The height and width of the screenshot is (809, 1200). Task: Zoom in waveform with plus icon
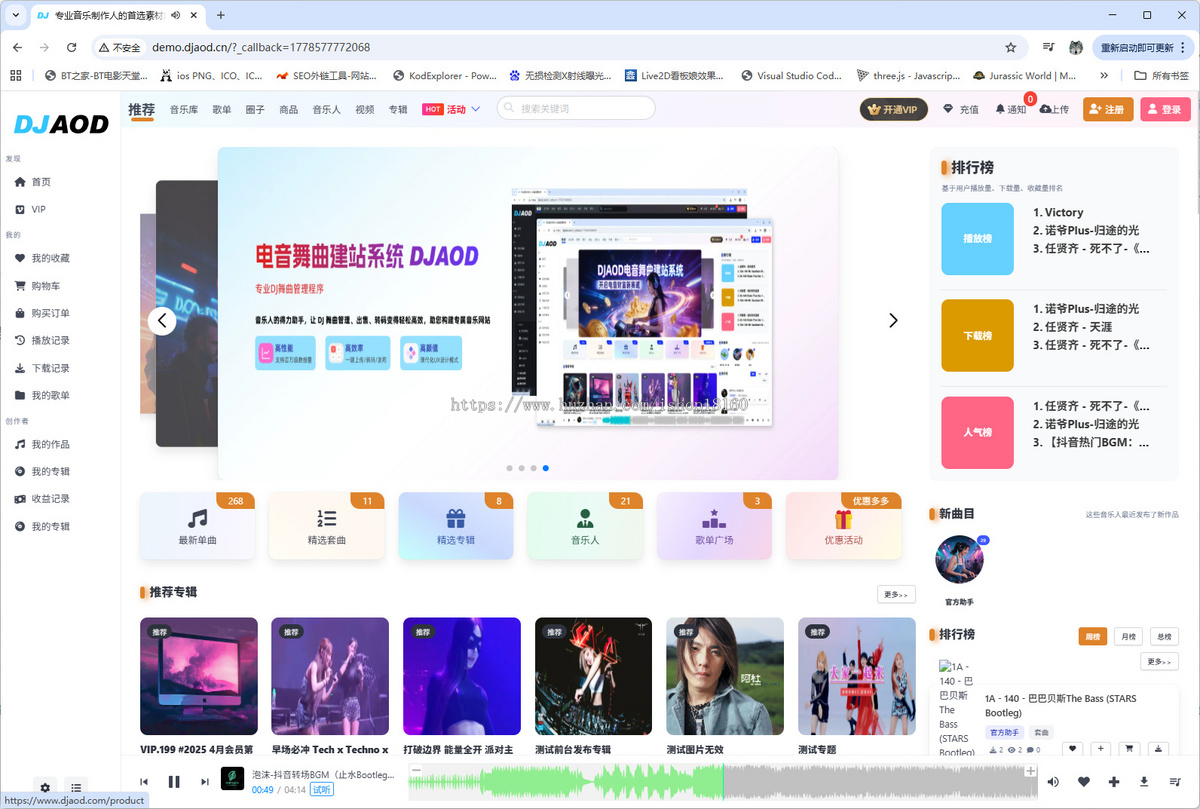1031,770
